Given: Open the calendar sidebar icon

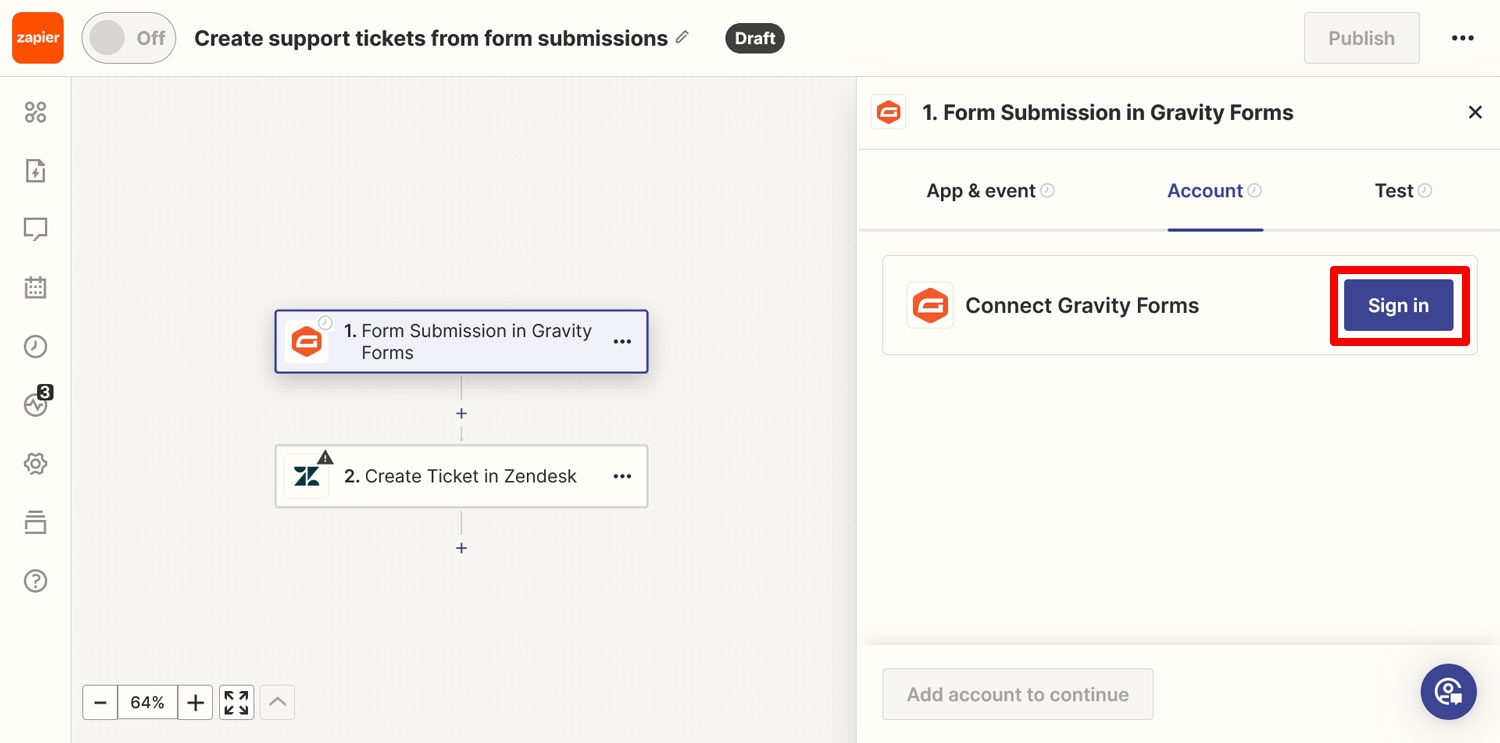Looking at the screenshot, I should pos(35,288).
